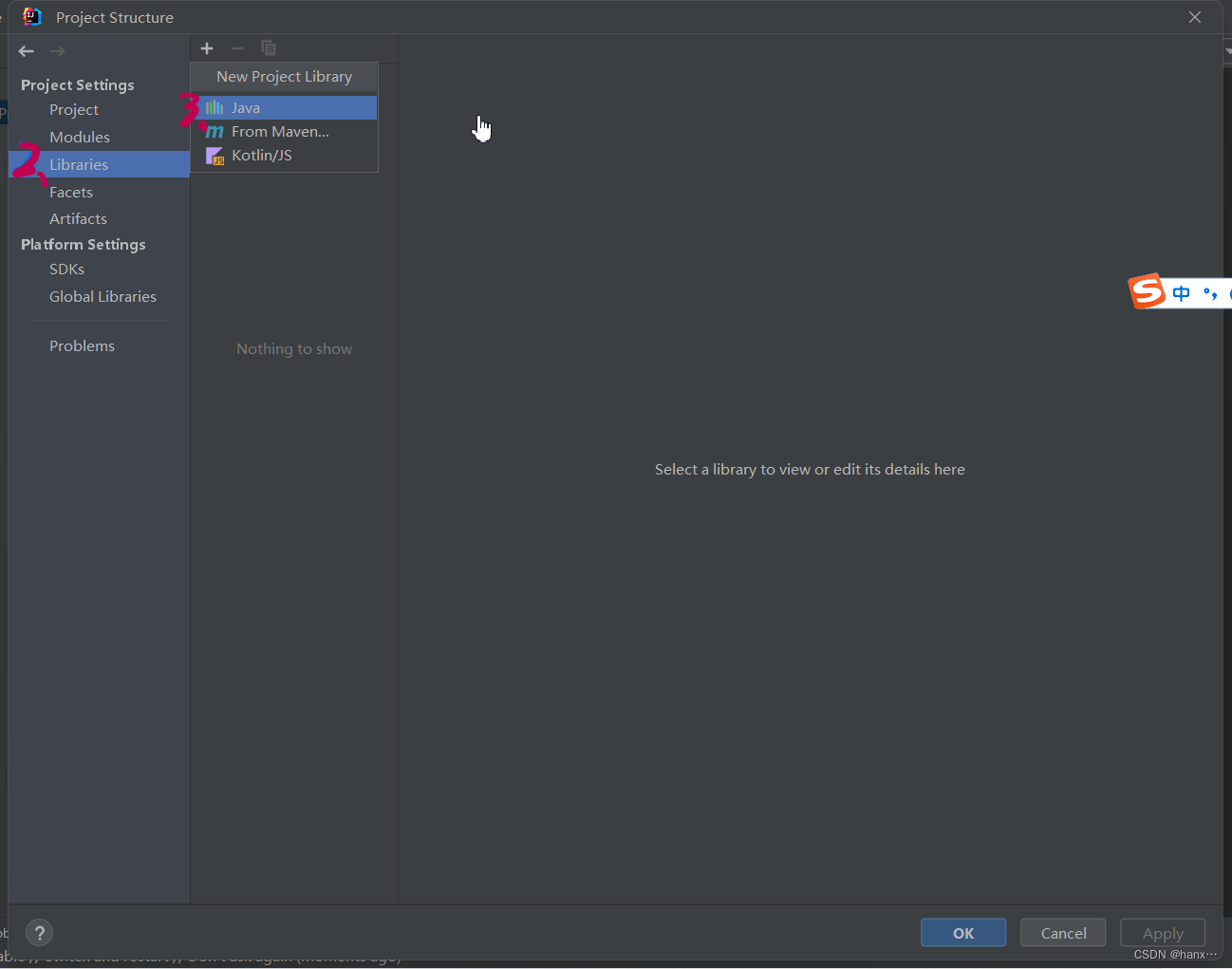The image size is (1232, 969).
Task: Click the Maven 'm' icon in the popup
Action: pos(215,131)
